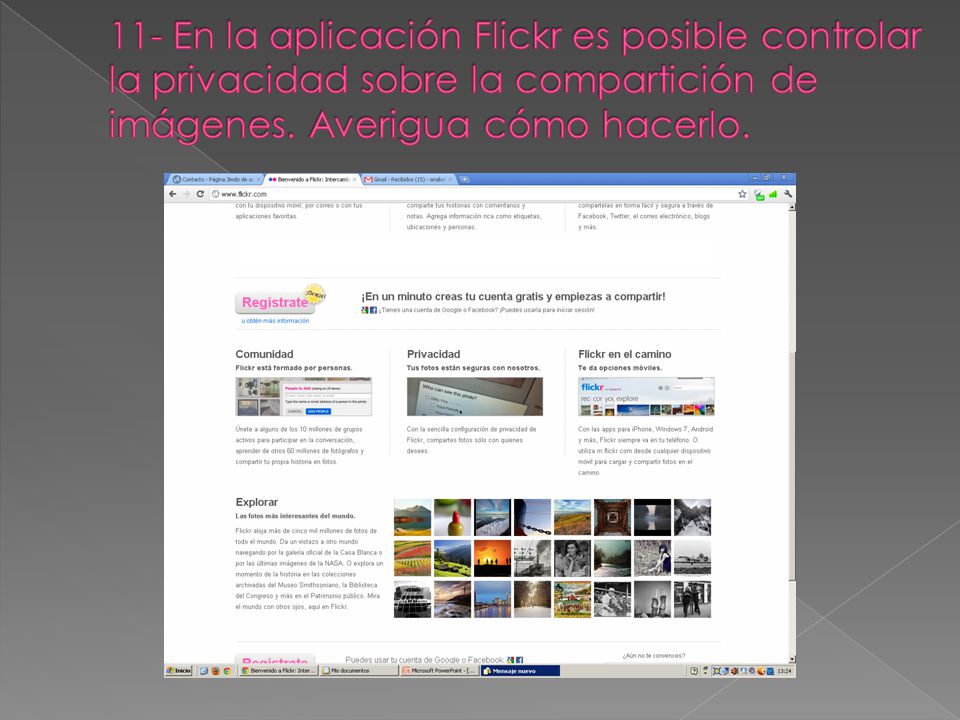
Task: Open the chain silhouette thumbnail
Action: pos(533,517)
